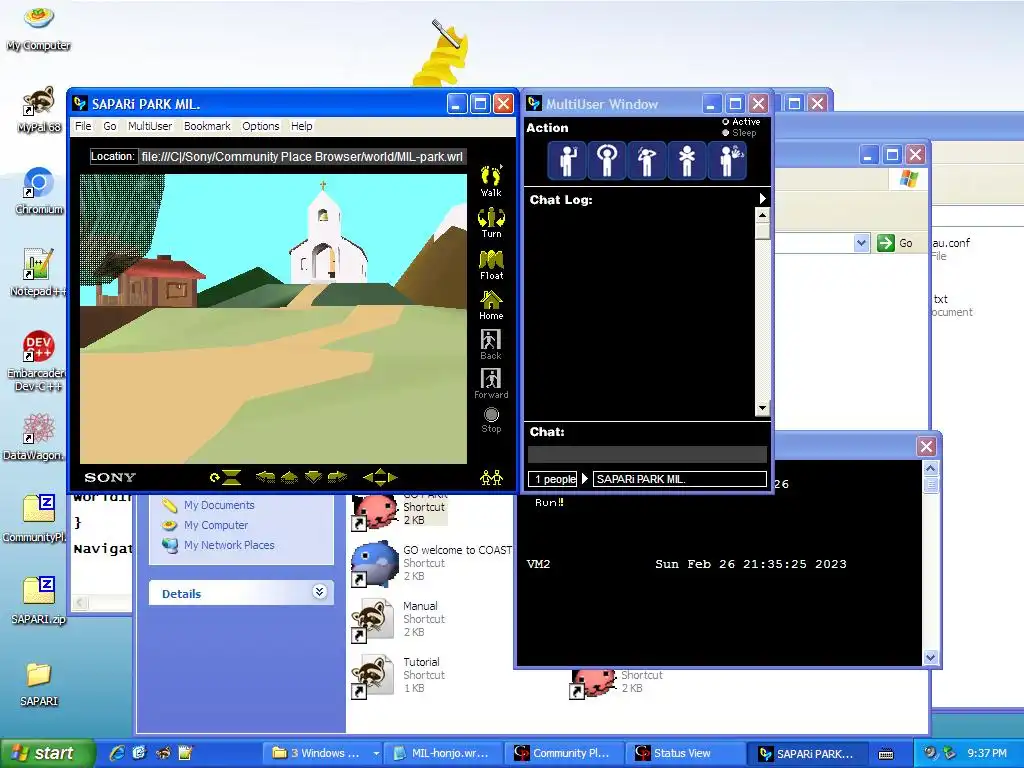Select the Active status radio button
This screenshot has height=768, width=1024.
tap(726, 121)
